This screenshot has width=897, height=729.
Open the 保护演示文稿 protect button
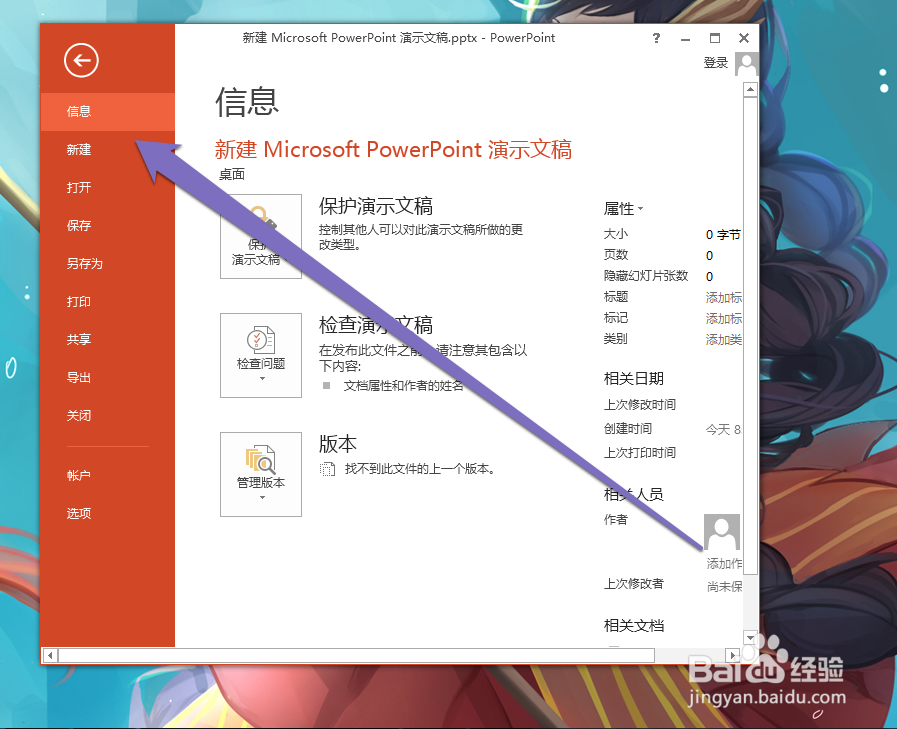click(261, 236)
